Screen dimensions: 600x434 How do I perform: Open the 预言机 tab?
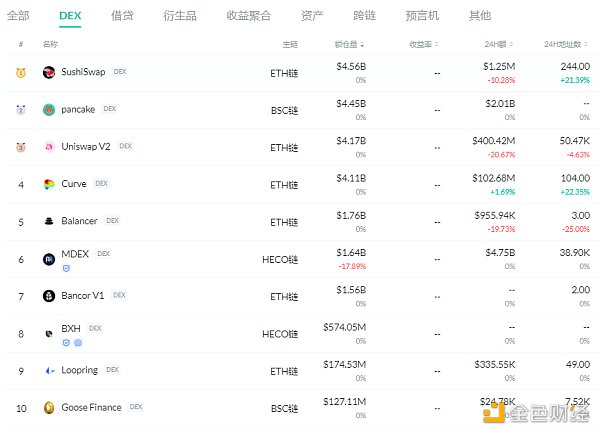pos(422,16)
